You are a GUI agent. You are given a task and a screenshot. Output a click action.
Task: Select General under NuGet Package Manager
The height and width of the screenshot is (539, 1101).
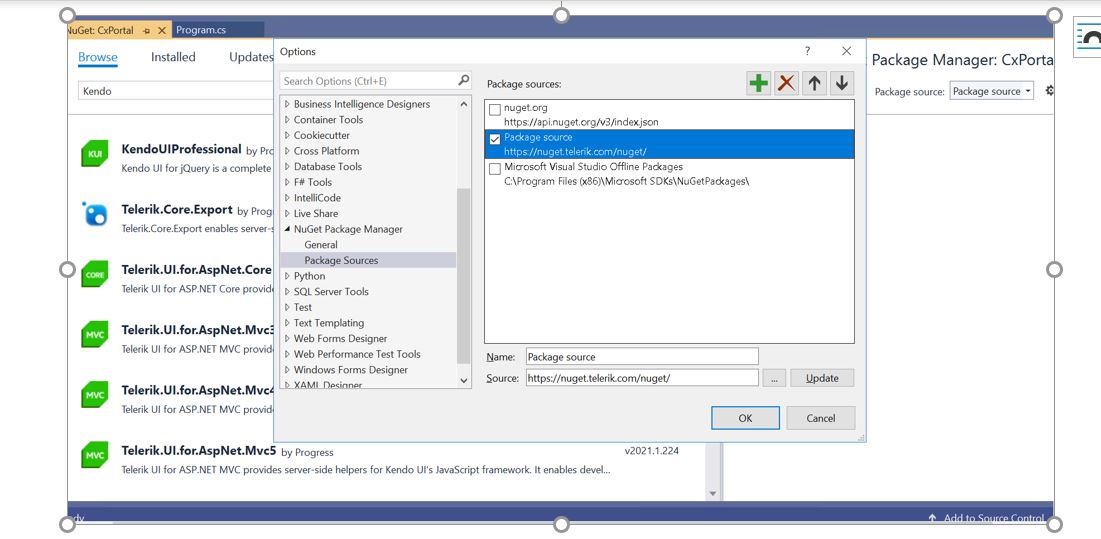click(x=321, y=244)
